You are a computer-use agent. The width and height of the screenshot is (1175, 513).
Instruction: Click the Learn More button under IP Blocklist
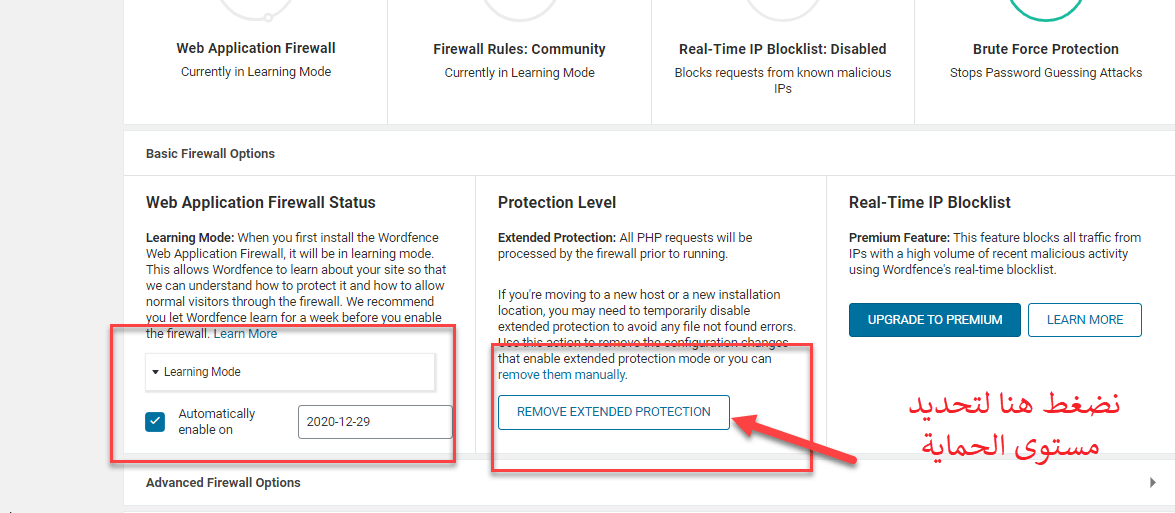pyautogui.click(x=1084, y=320)
